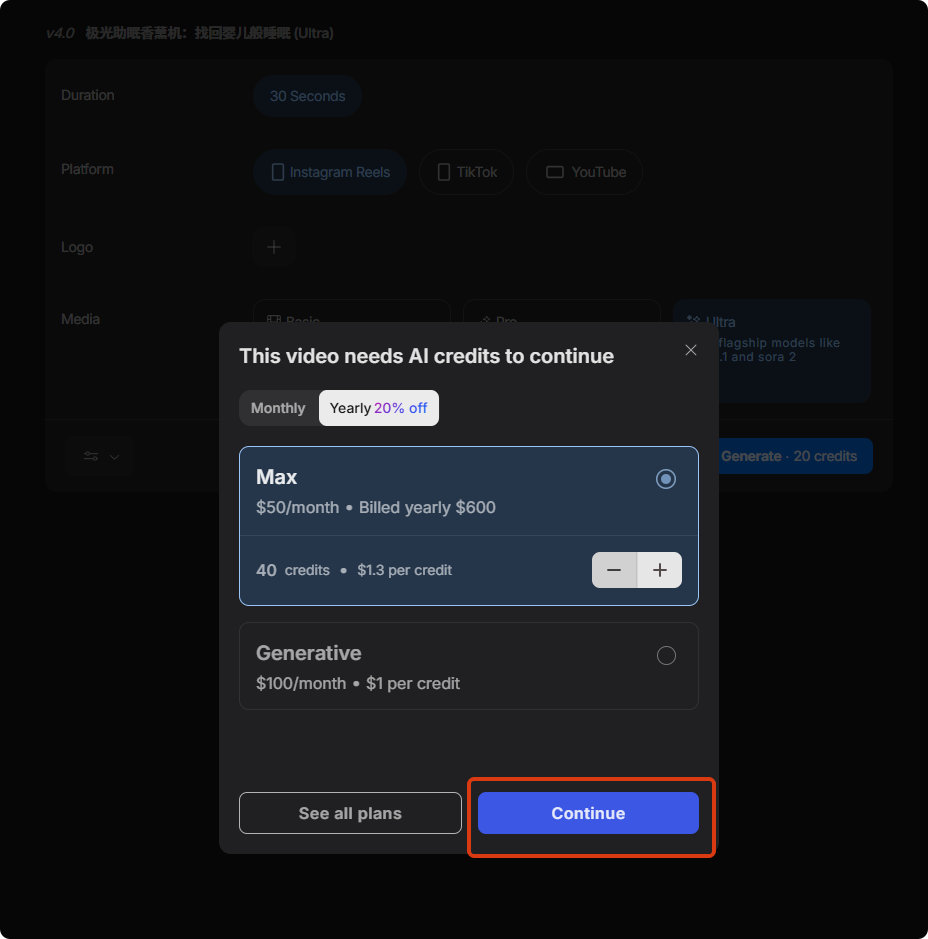Select the Generative plan radio button
The width and height of the screenshot is (928, 939).
(666, 655)
